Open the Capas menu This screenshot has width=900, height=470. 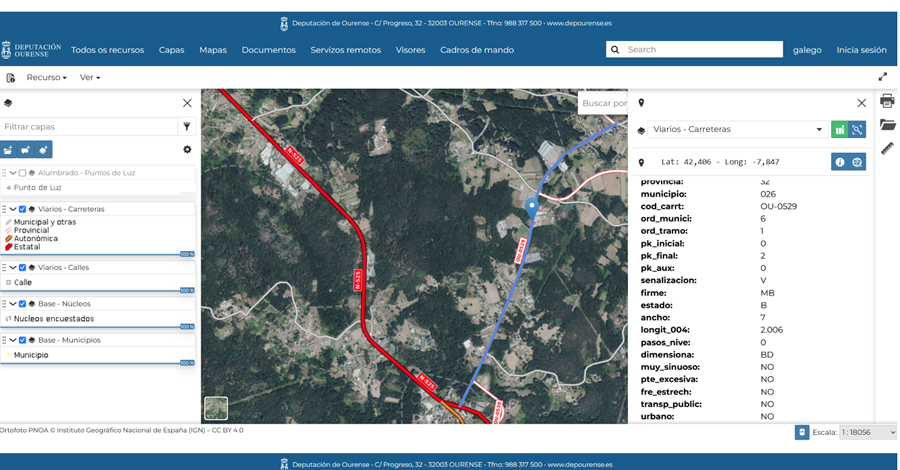tap(171, 50)
